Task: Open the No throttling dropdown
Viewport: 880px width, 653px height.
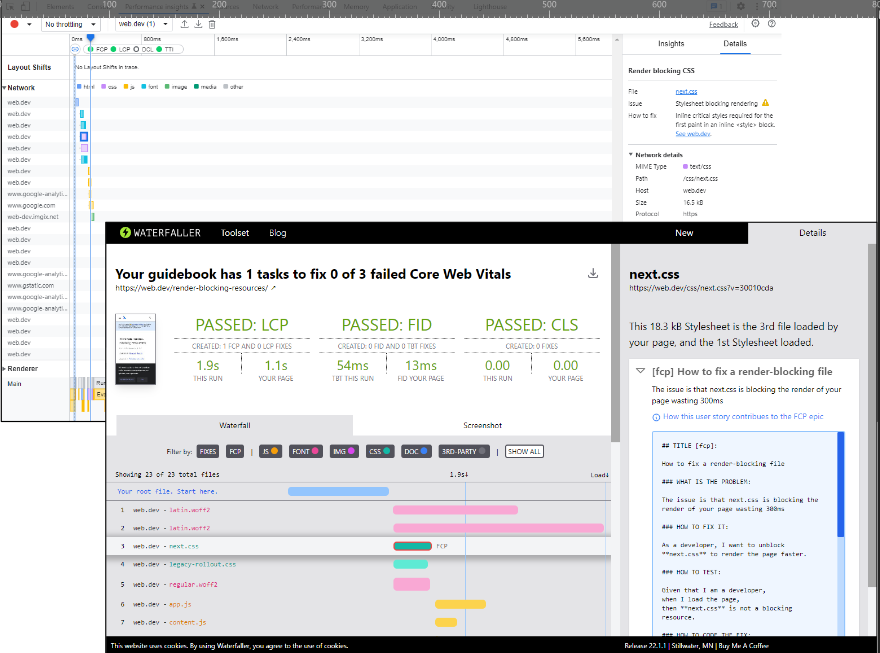Action: [71, 25]
